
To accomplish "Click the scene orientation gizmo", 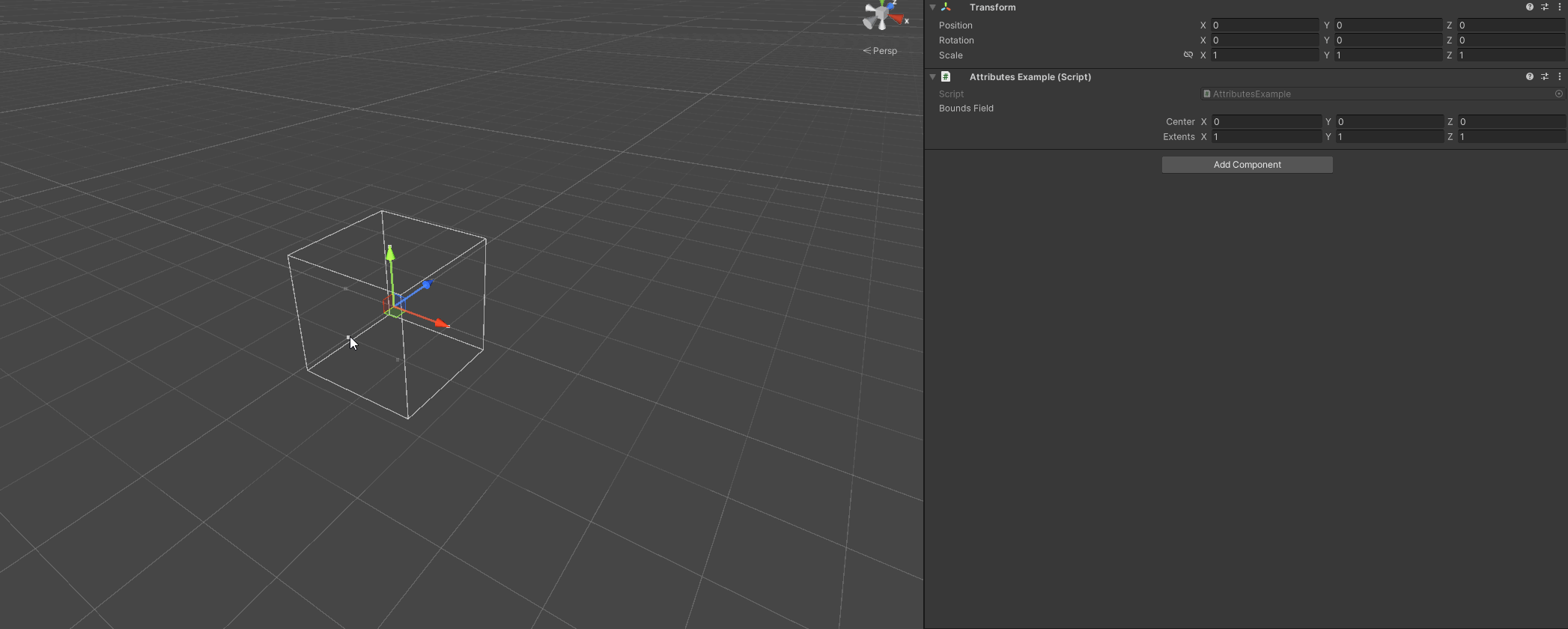I will coord(884,16).
